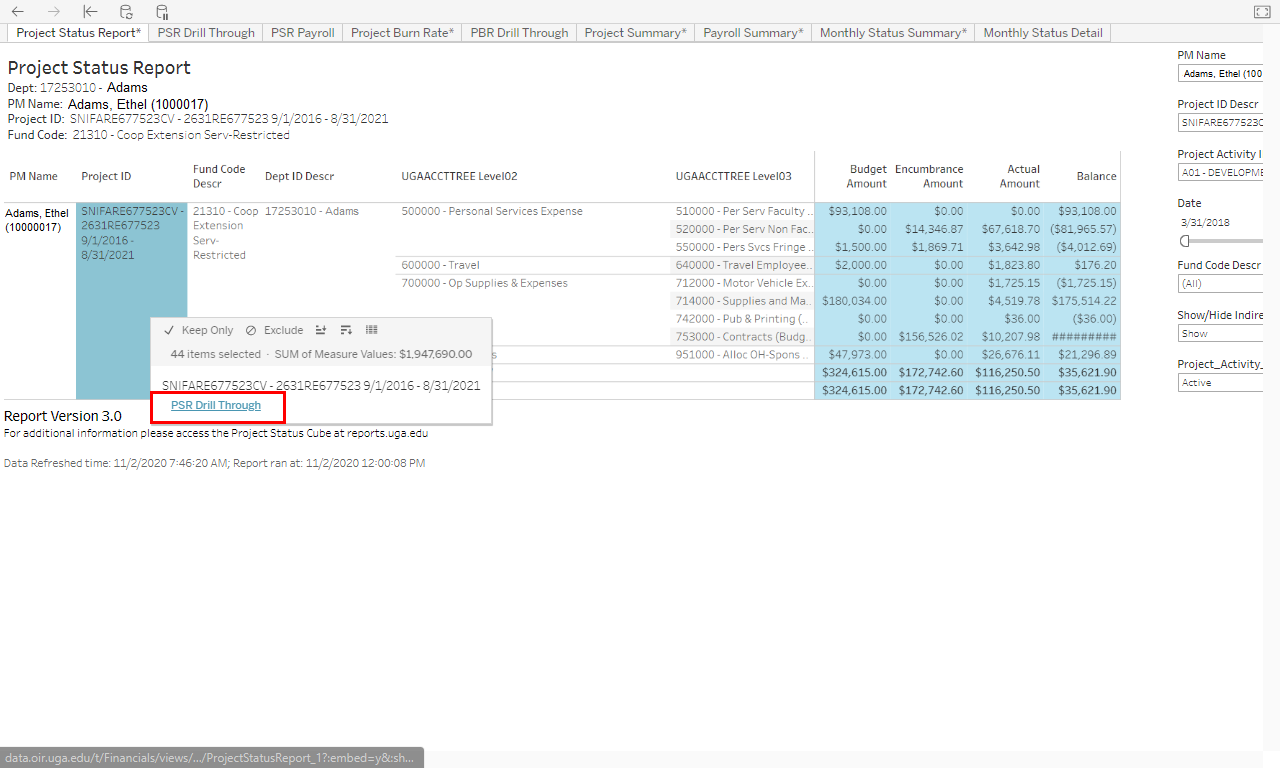Image resolution: width=1280 pixels, height=768 pixels.
Task: Click the 510000 - Per Serv Faculty row
Action: click(x=744, y=211)
